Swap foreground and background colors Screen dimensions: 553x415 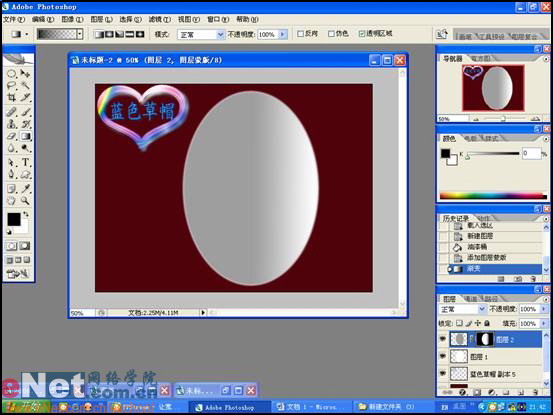[x=26, y=214]
